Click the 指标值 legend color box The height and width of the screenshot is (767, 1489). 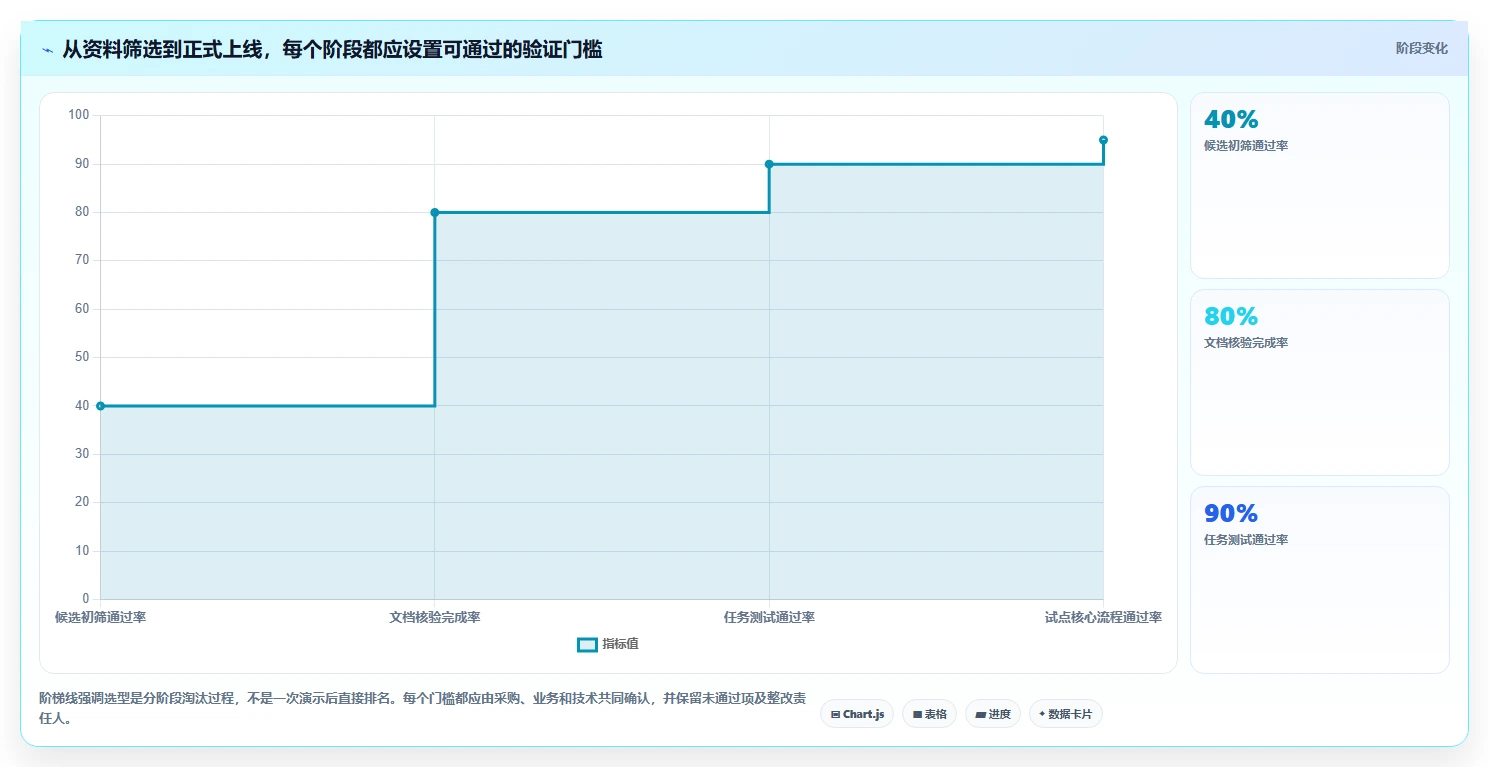tap(587, 645)
